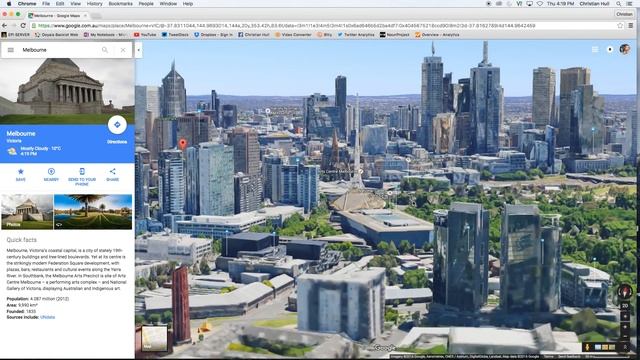
Task: Open the Bookmarks menu
Action: tap(120, 4)
